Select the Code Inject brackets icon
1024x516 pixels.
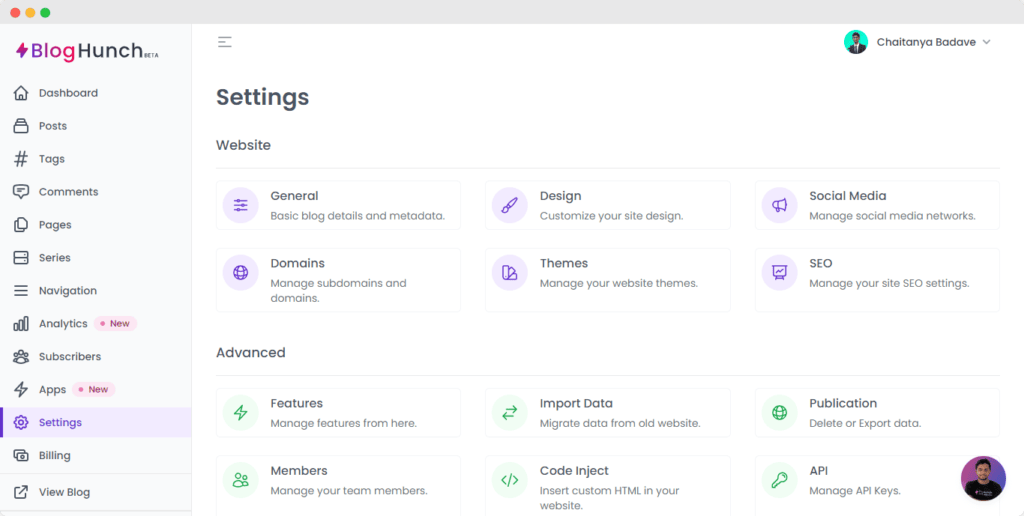point(510,480)
